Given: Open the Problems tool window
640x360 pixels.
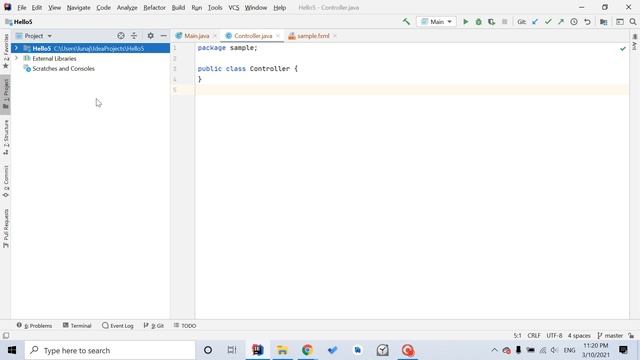Looking at the screenshot, I should pyautogui.click(x=34, y=326).
